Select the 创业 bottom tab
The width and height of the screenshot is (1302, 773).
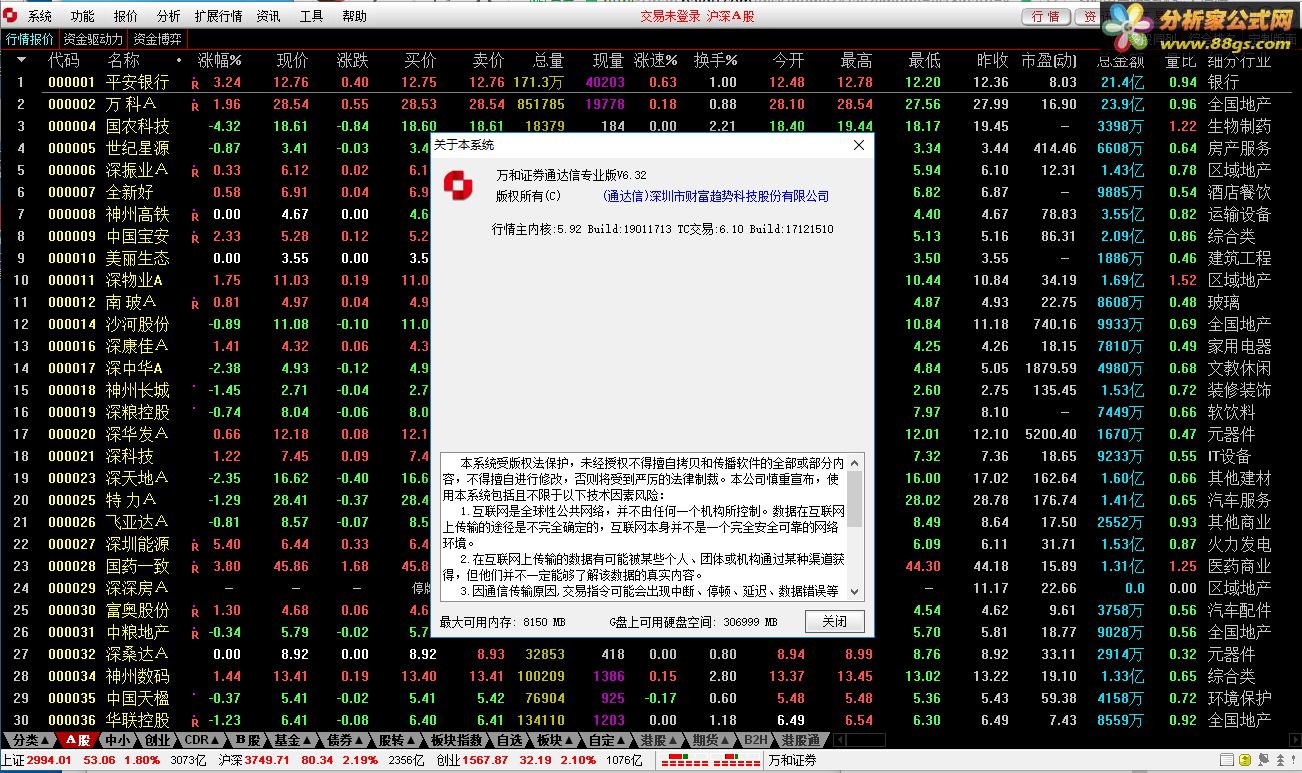(157, 740)
